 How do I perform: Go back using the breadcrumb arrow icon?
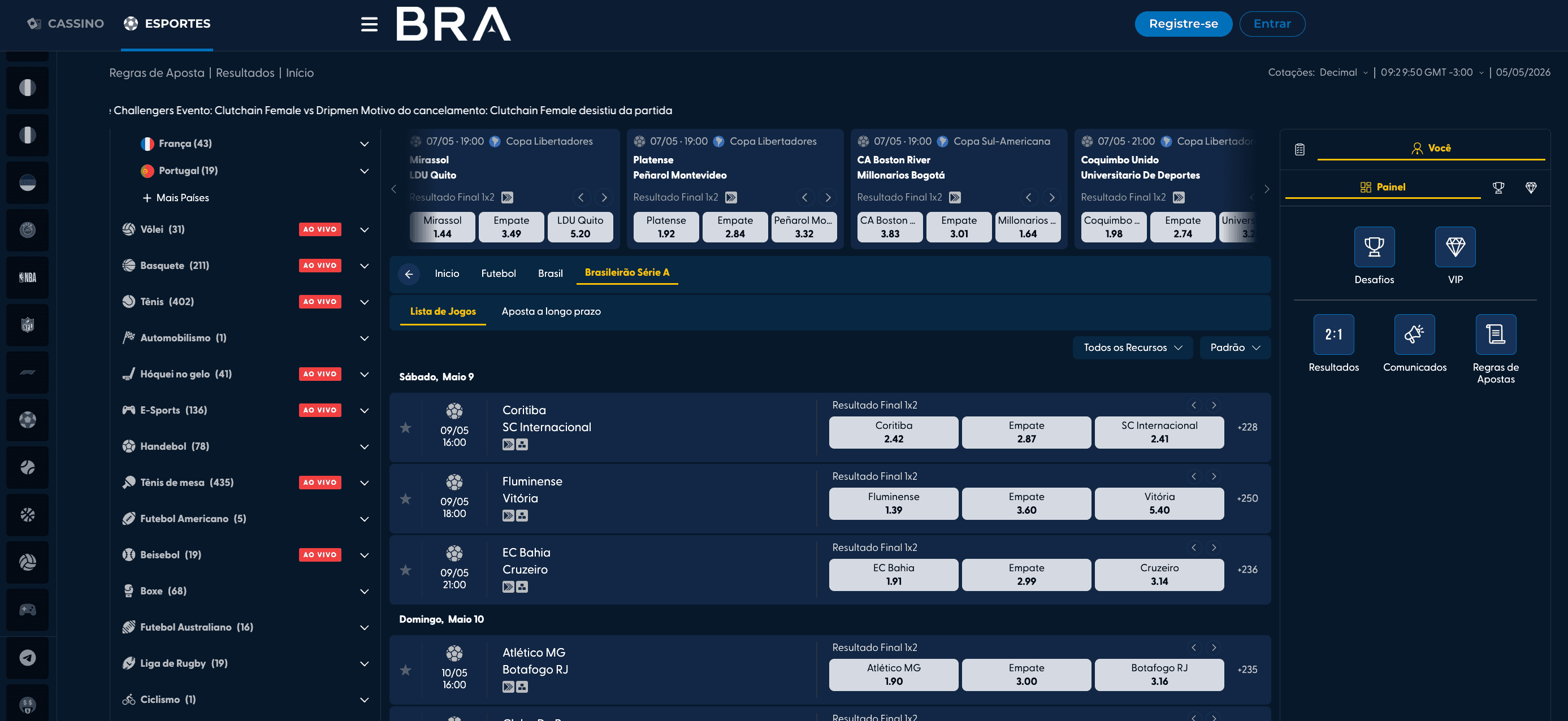pyautogui.click(x=409, y=274)
